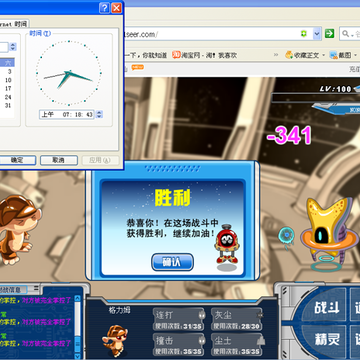
Task: Click the 截图 screenshot toolbar button
Action: pos(340,55)
